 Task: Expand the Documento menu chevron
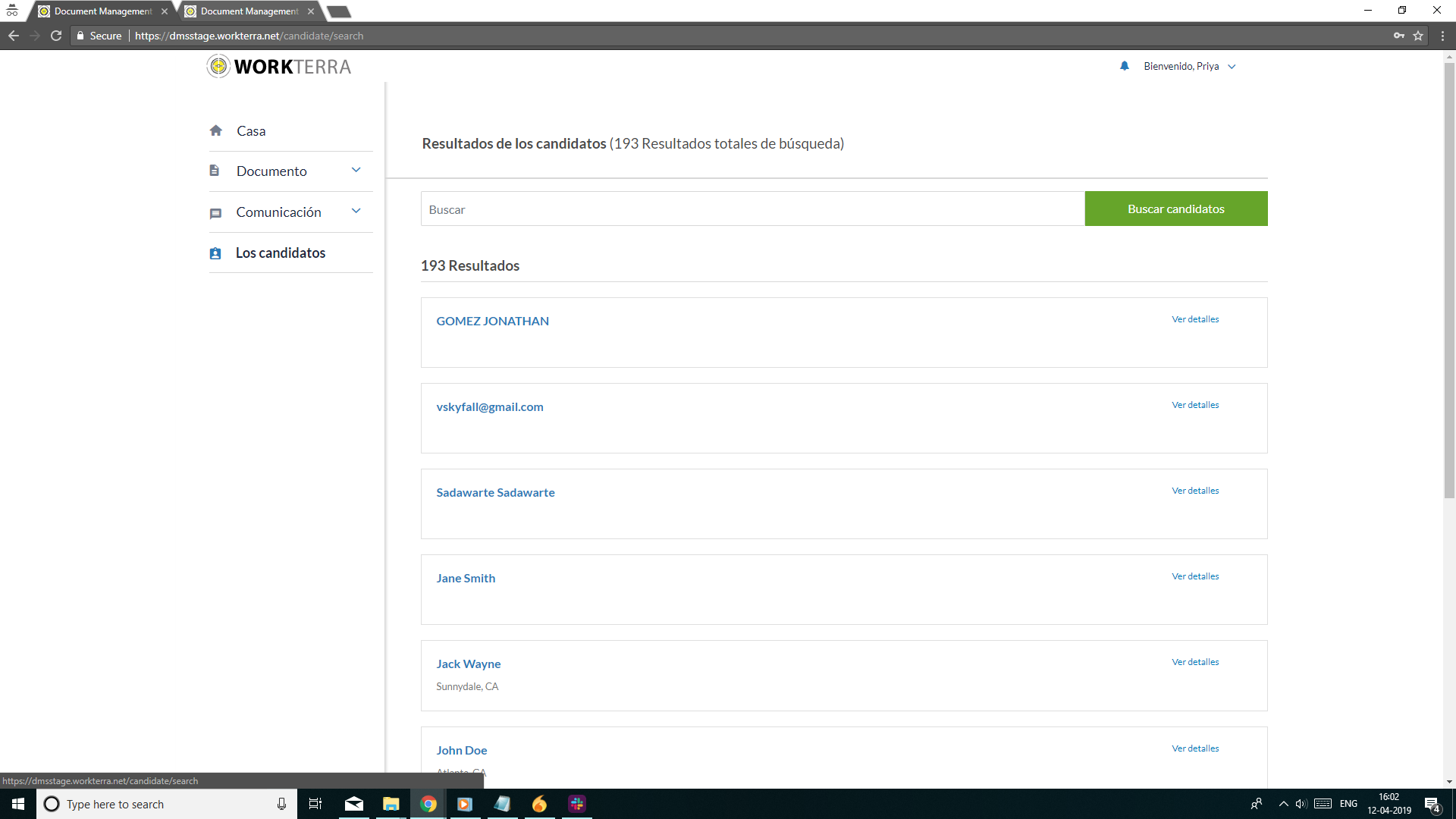(356, 170)
